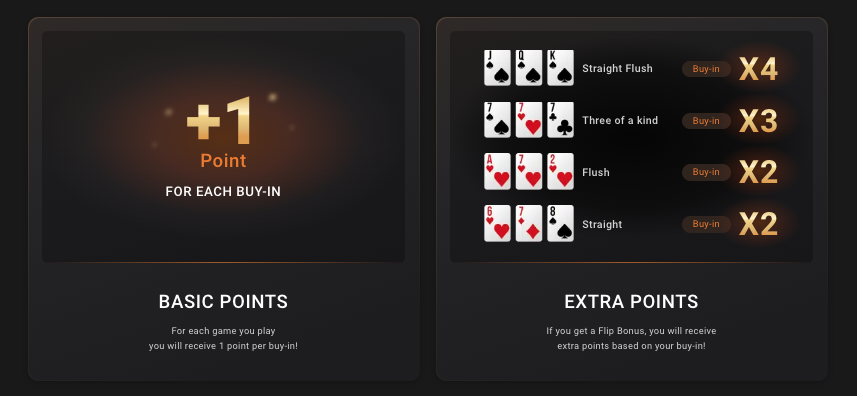Click the X3 multiplier
This screenshot has width=857, height=396.
(758, 121)
